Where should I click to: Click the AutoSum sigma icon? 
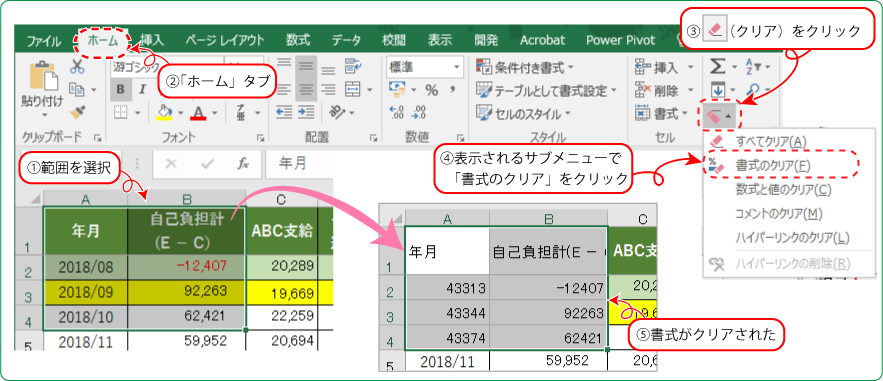(717, 66)
